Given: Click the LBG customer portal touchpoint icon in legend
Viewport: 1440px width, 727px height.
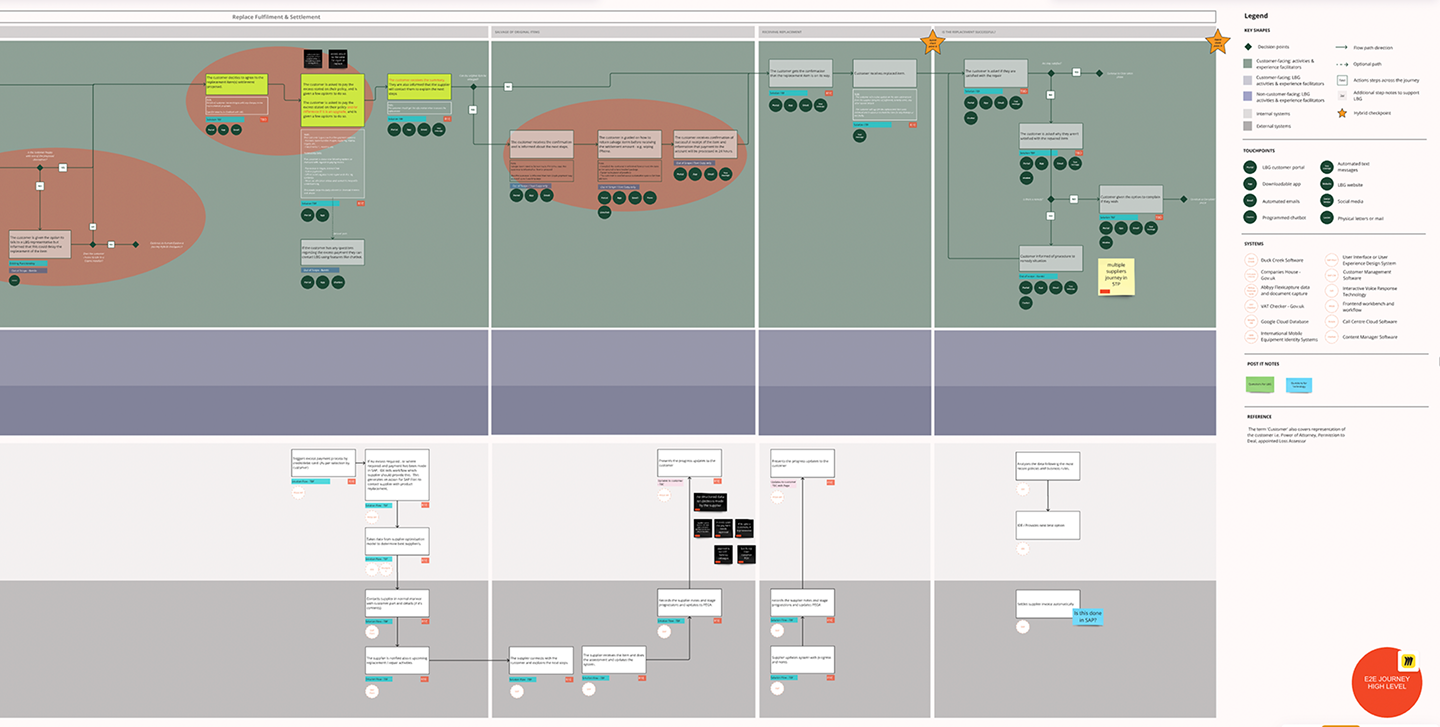Looking at the screenshot, I should tap(1250, 167).
